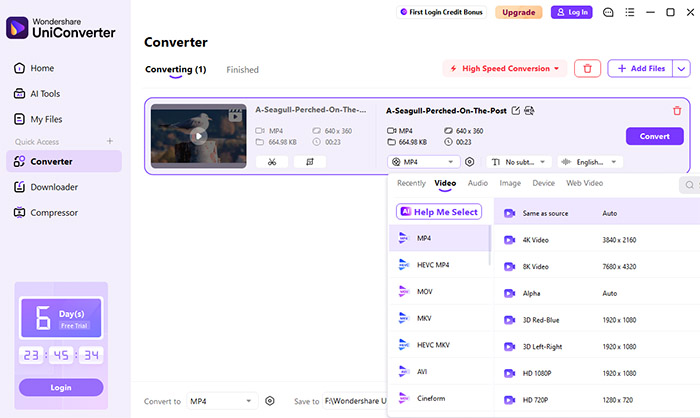Image resolution: width=700 pixels, height=418 pixels.
Task: Rename output file with edit pencil icon
Action: click(516, 110)
